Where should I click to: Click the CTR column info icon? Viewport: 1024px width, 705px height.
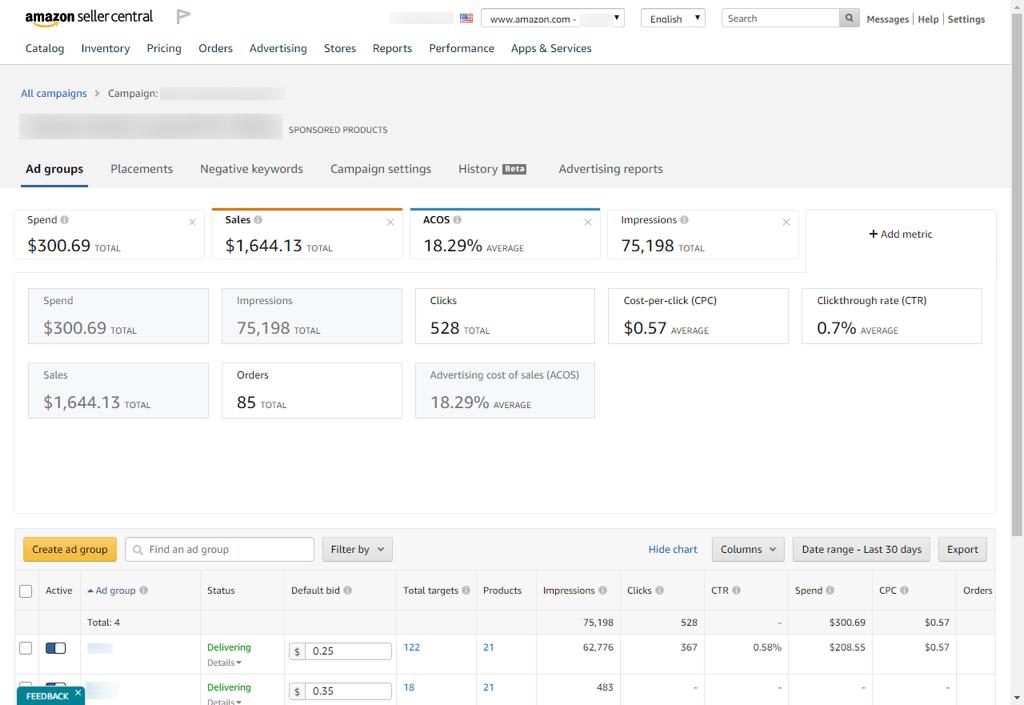(x=736, y=590)
